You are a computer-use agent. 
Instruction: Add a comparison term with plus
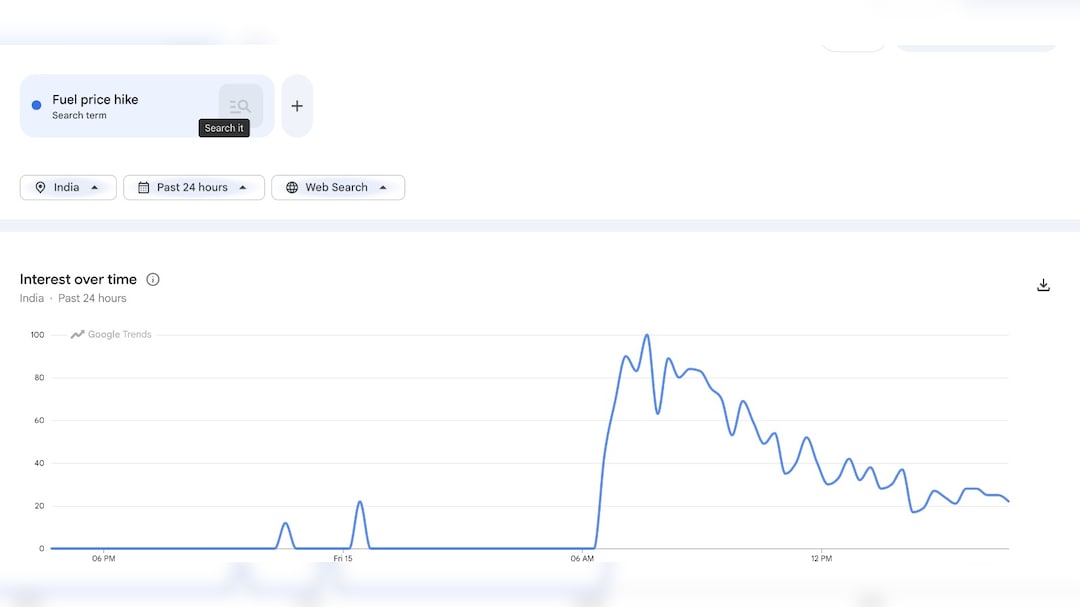click(x=297, y=106)
